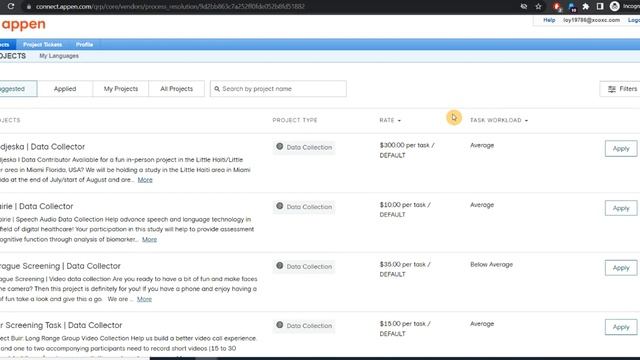Image resolution: width=640 pixels, height=360 pixels.
Task: Click the Data Collection badge icon for Prague Screening
Action: click(x=280, y=266)
